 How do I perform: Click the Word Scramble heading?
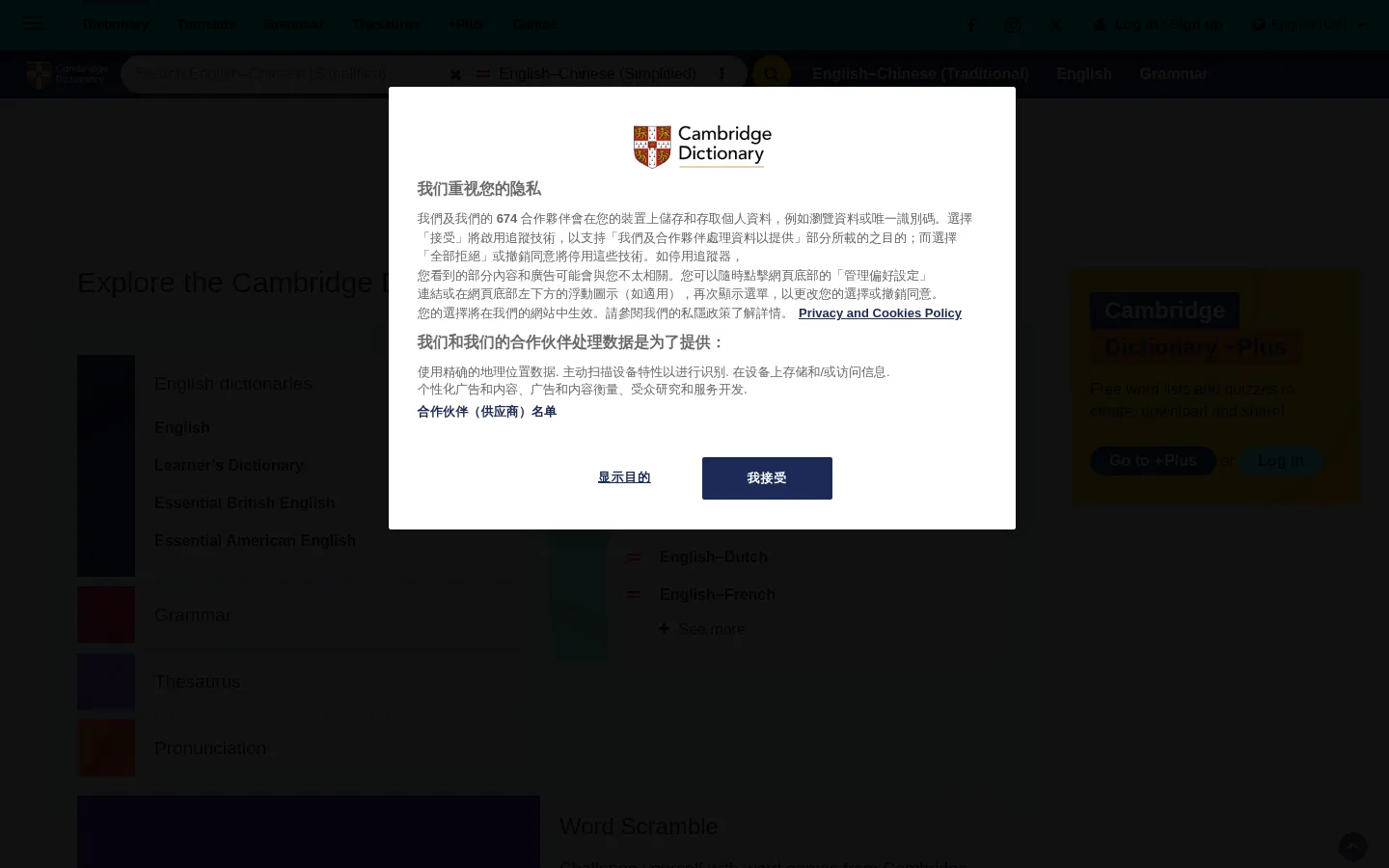tap(639, 827)
